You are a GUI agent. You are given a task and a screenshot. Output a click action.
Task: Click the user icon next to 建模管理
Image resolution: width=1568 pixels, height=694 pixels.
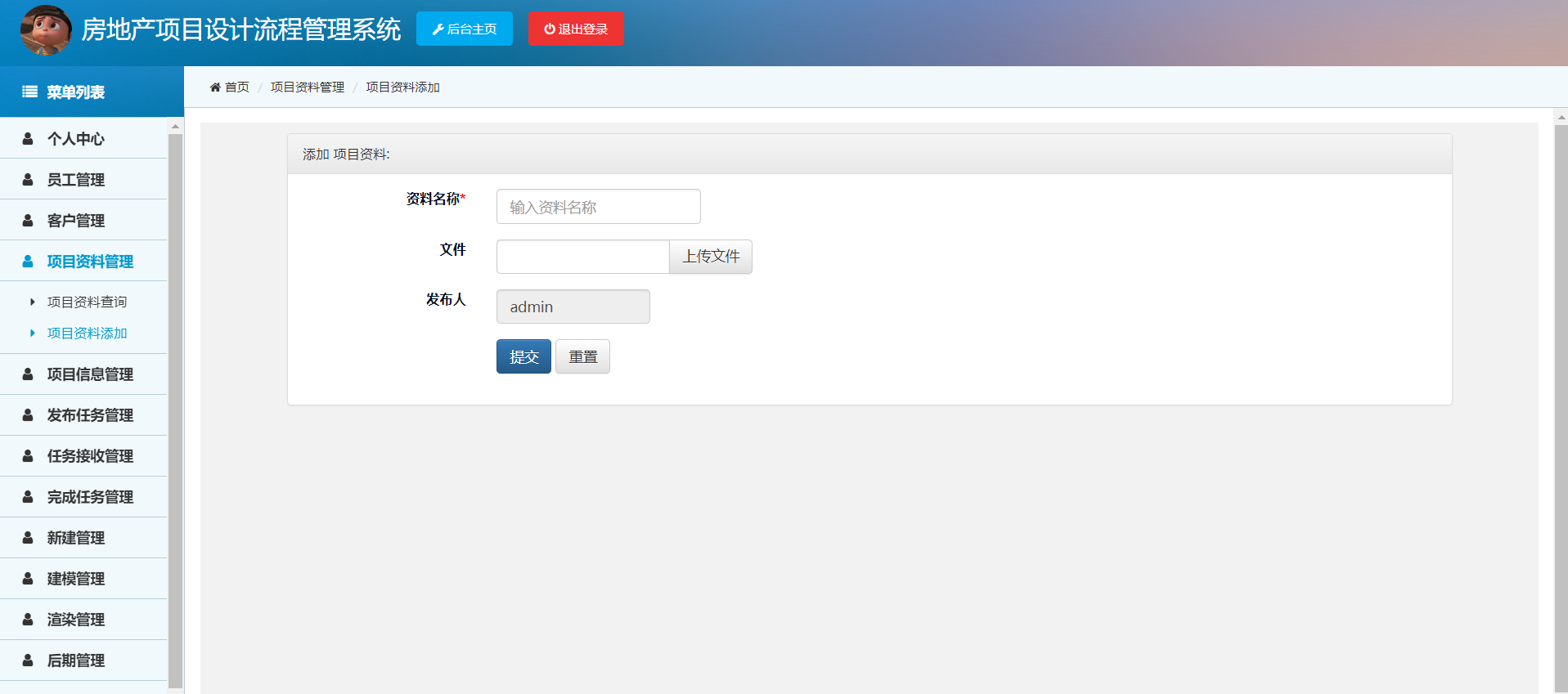pos(28,579)
